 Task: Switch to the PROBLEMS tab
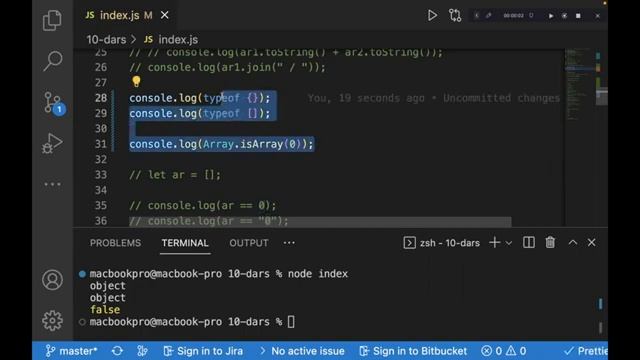[x=116, y=243]
